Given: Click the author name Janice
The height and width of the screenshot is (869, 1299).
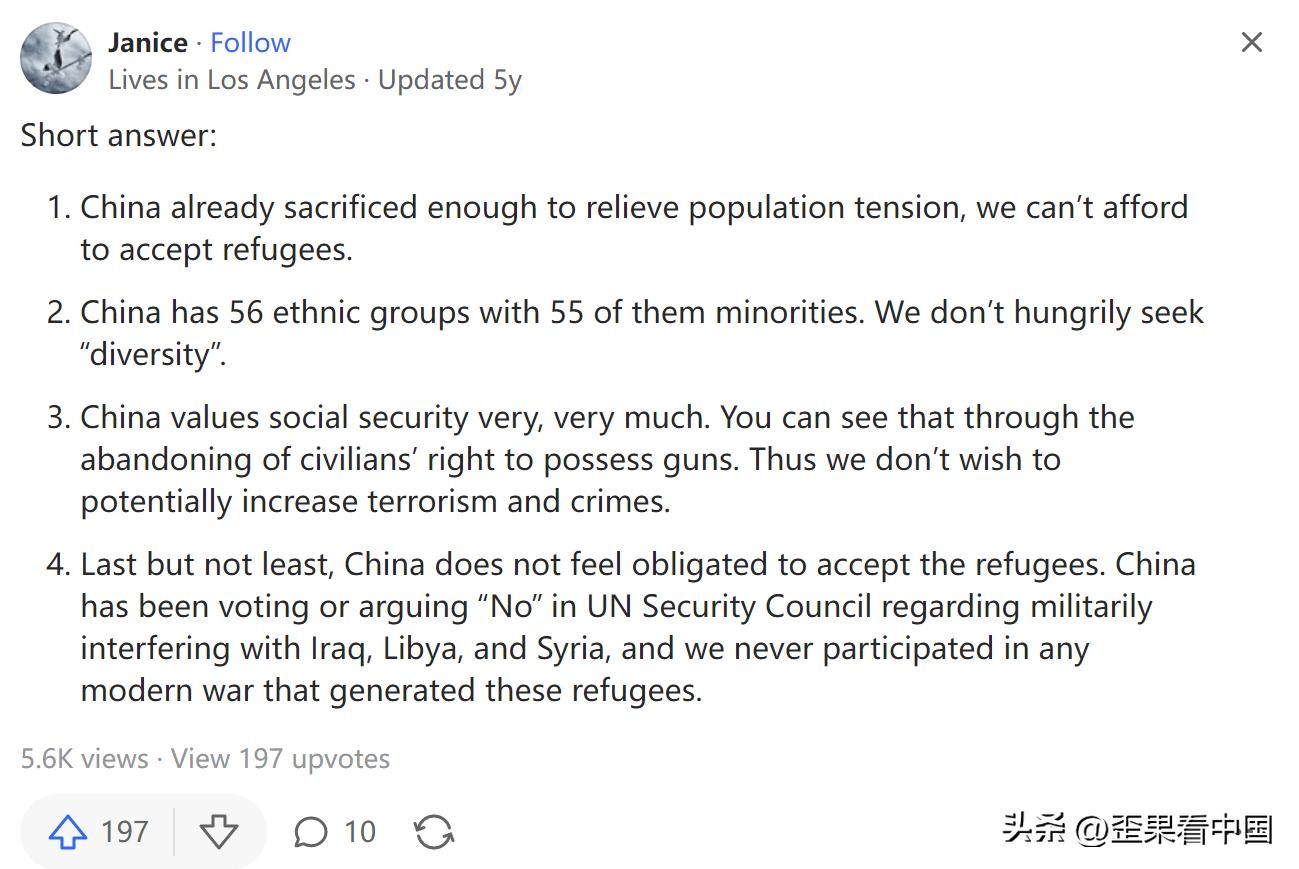Looking at the screenshot, I should pyautogui.click(x=148, y=42).
